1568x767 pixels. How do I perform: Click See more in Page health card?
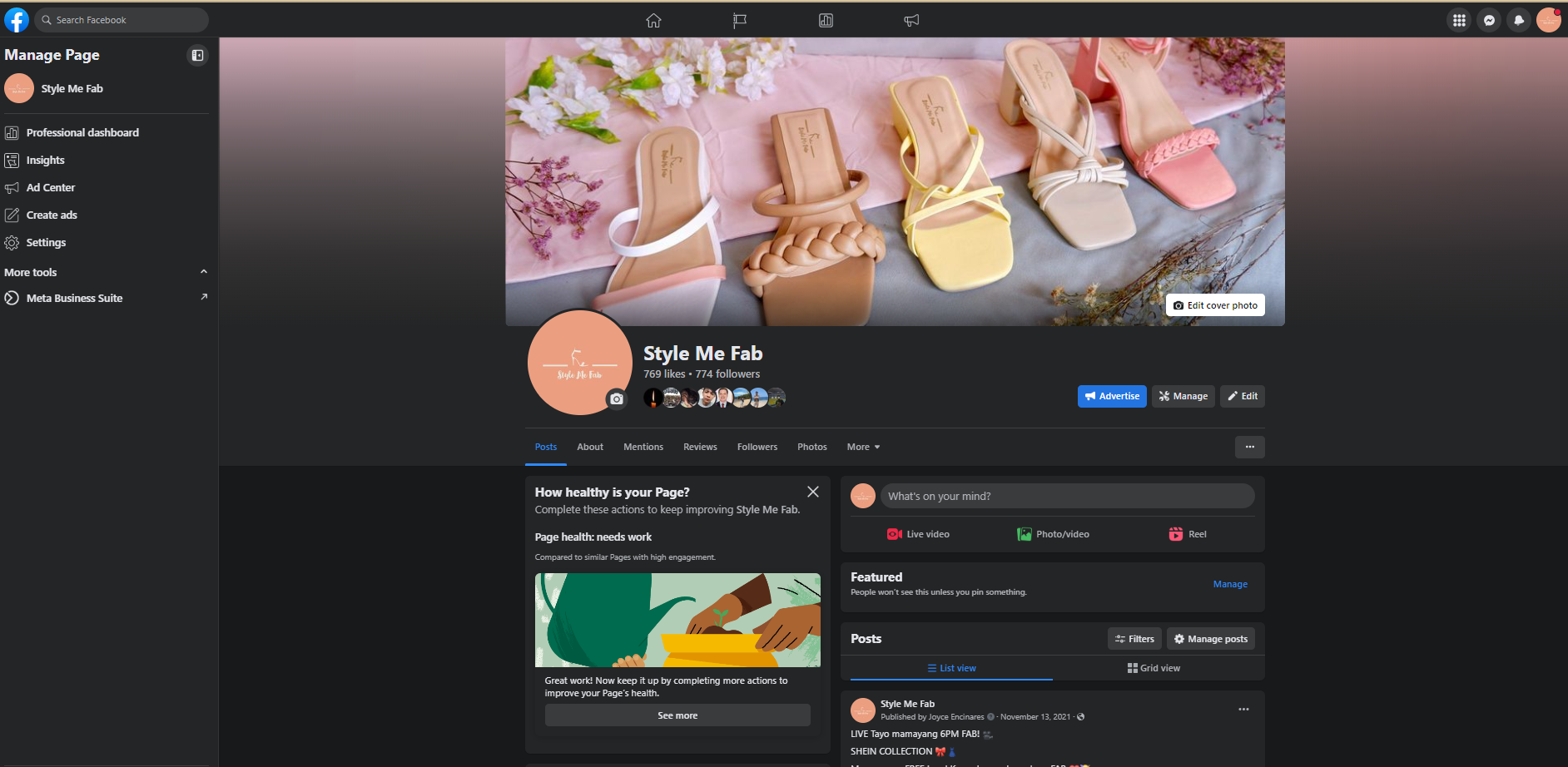click(x=677, y=715)
